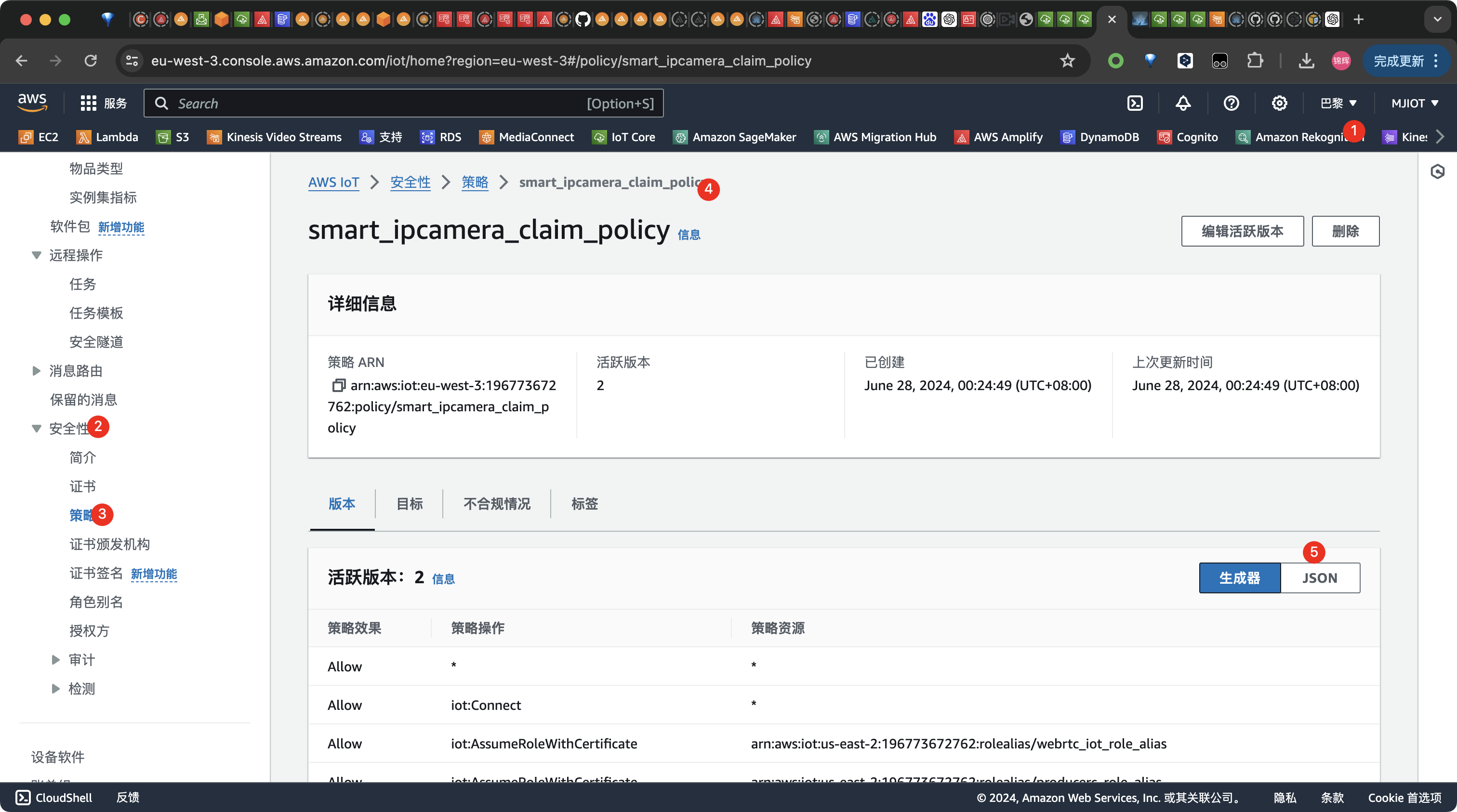Open the side help panel icon

click(x=1437, y=171)
